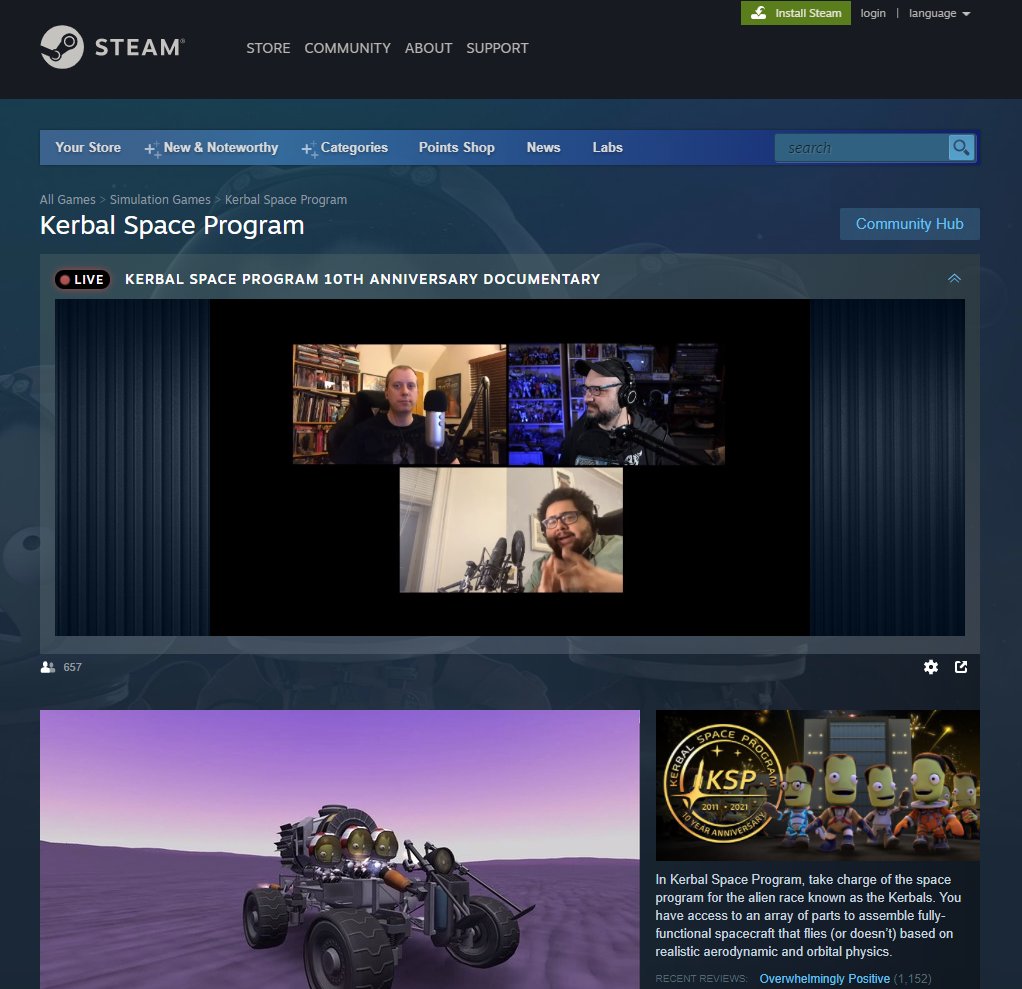Click the RECENT REVIEWS label

click(x=701, y=979)
